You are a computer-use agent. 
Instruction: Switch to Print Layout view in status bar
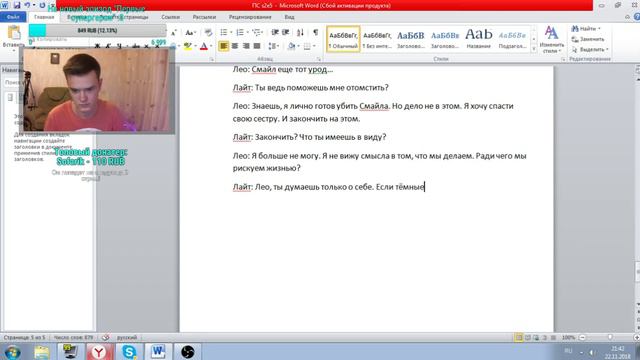[x=519, y=338]
